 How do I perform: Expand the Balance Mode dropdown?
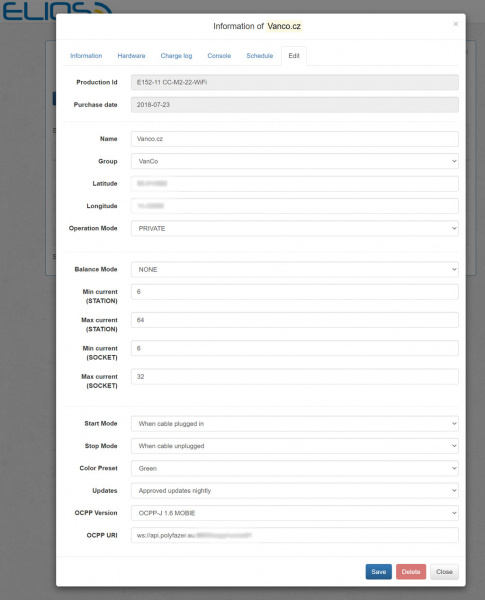(x=295, y=269)
